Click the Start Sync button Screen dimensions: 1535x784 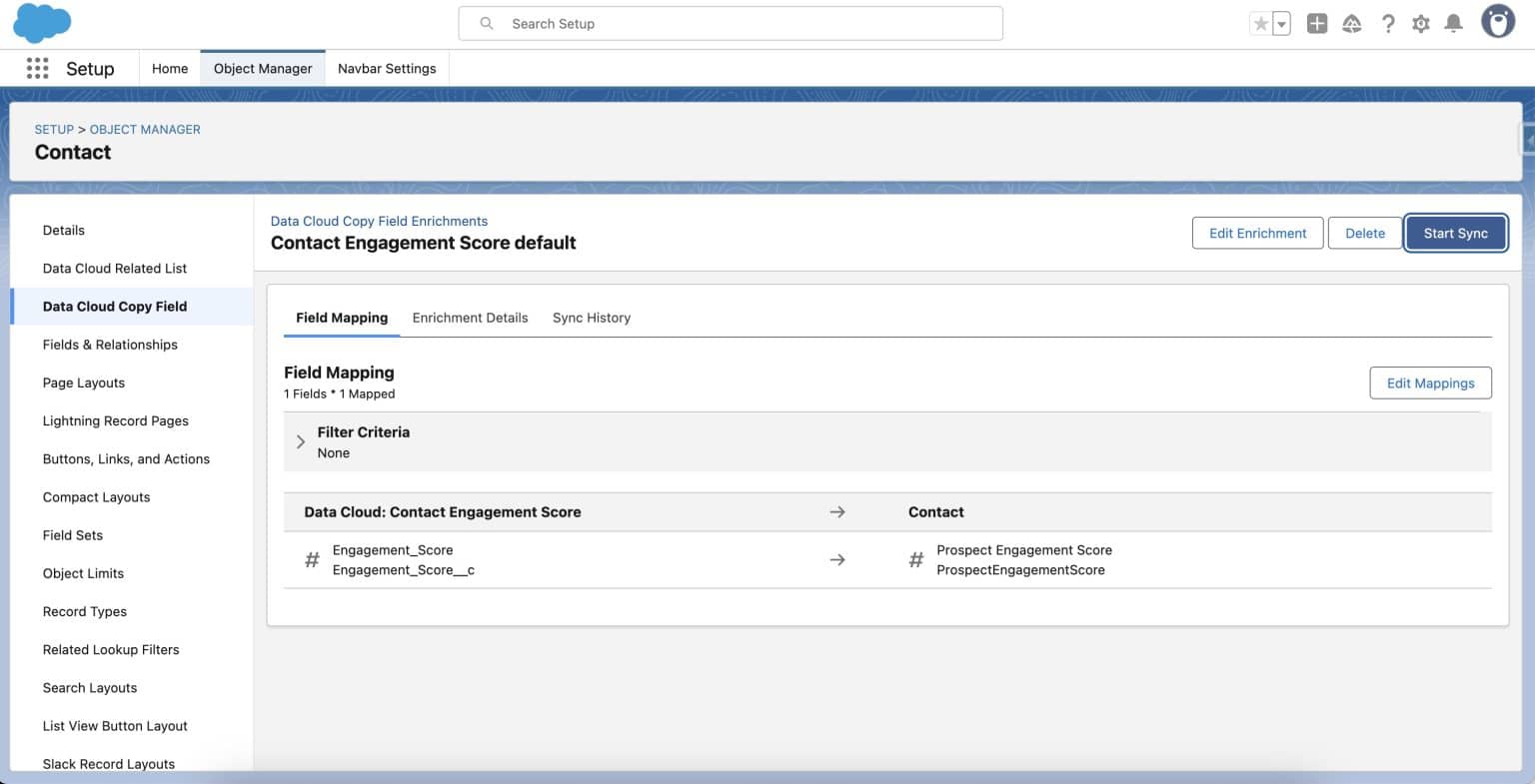click(1455, 233)
